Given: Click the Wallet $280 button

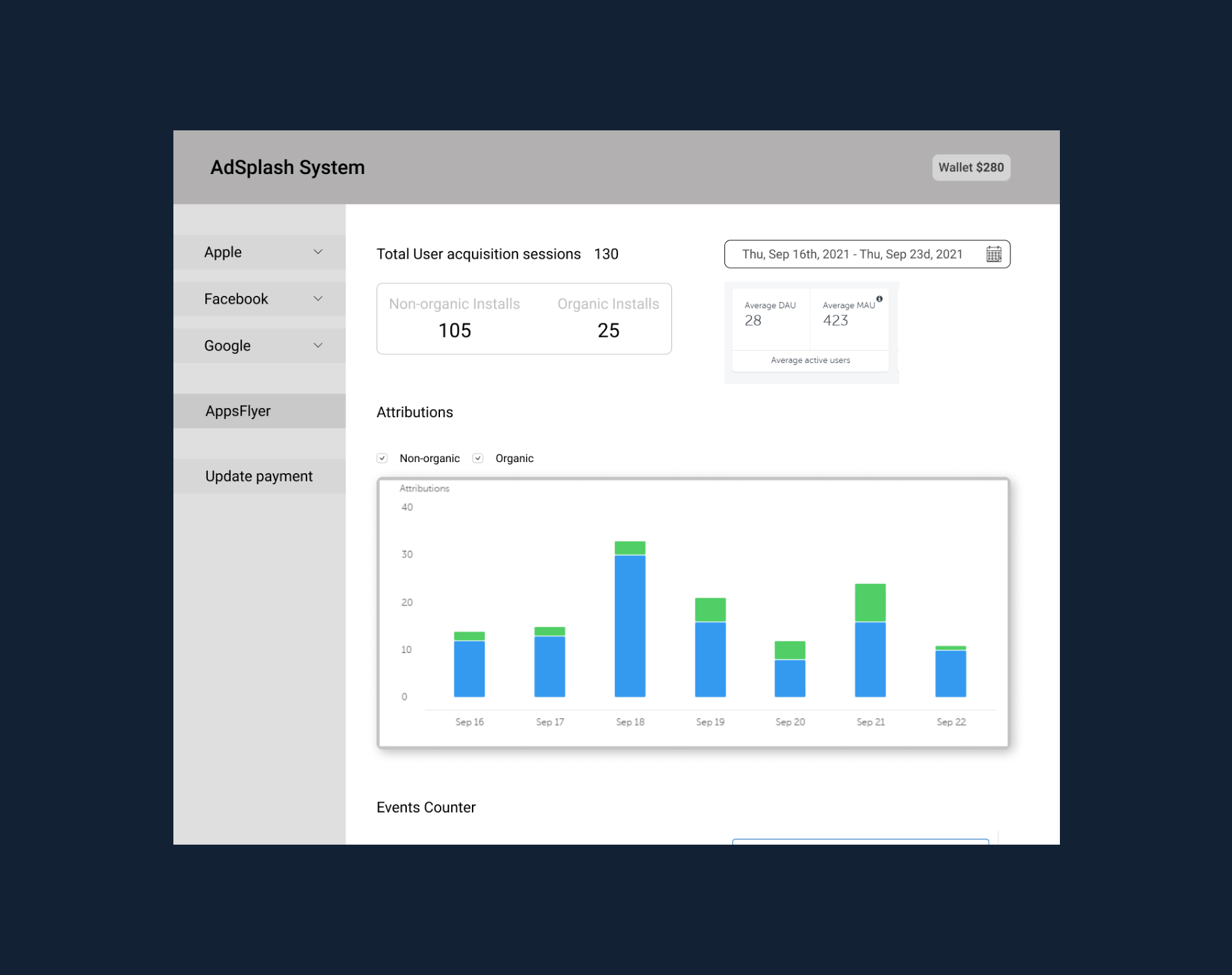Looking at the screenshot, I should 971,167.
